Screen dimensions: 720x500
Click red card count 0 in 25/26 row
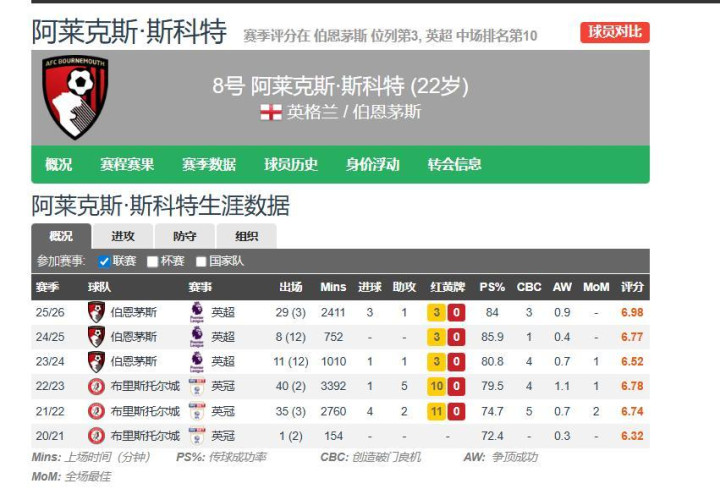pos(456,313)
